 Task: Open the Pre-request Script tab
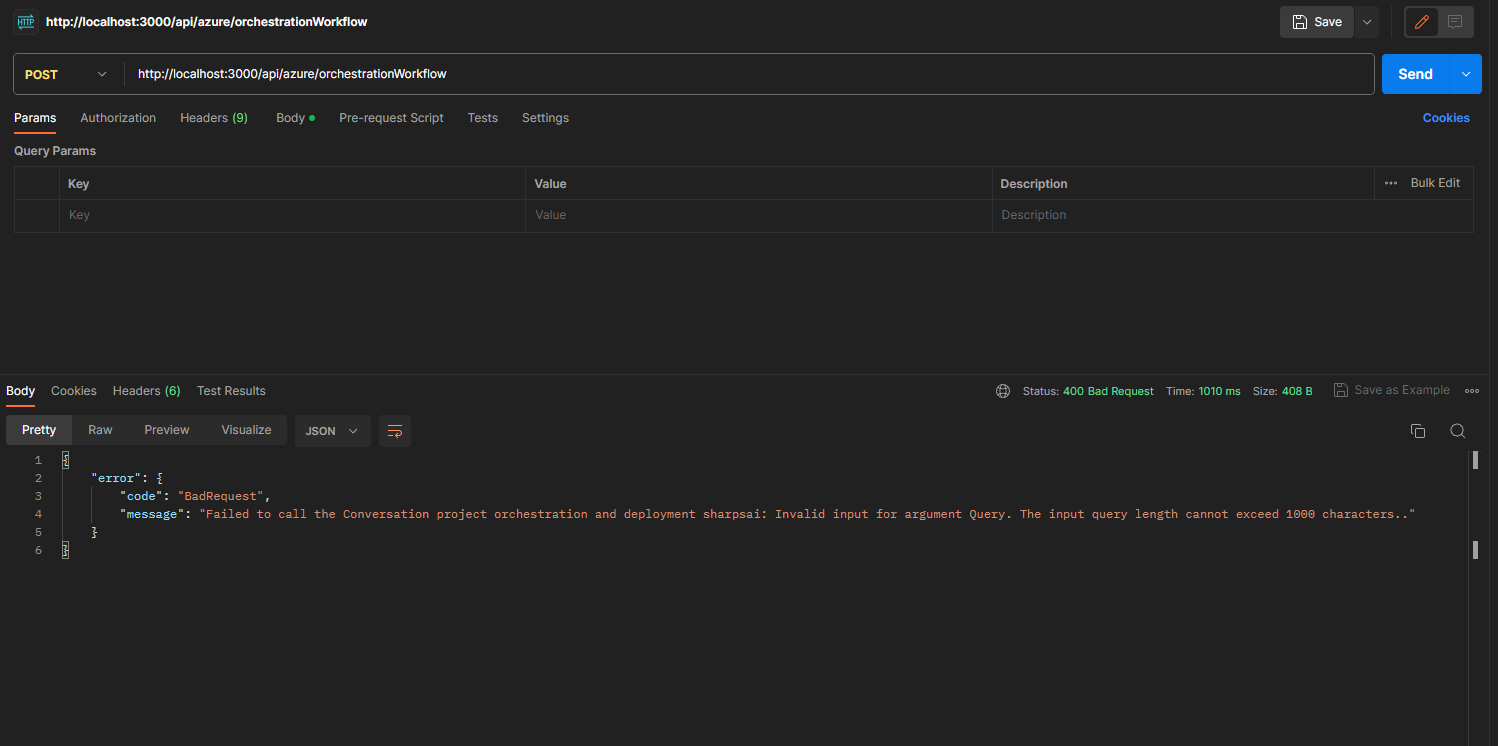pyautogui.click(x=391, y=118)
